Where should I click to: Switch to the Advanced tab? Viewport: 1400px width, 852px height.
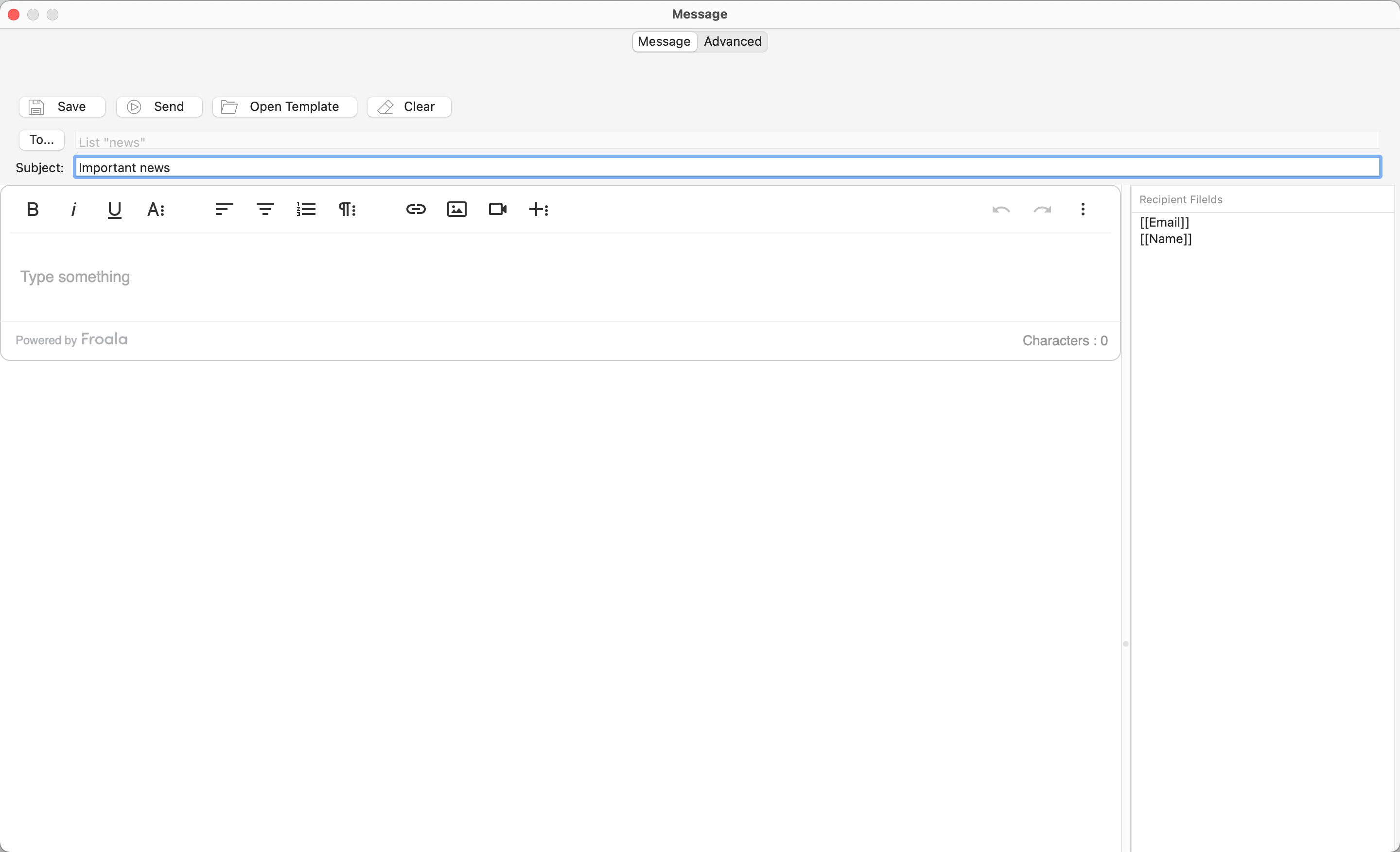(x=733, y=41)
